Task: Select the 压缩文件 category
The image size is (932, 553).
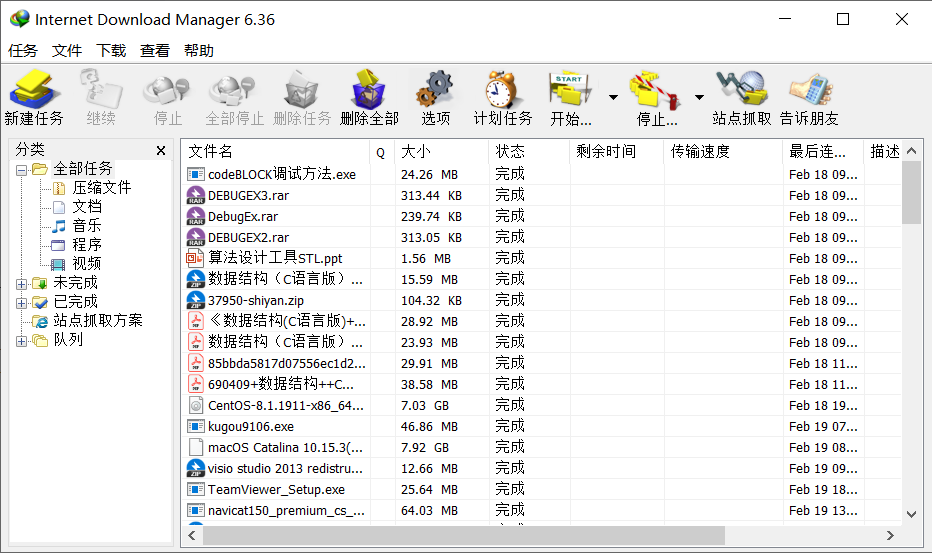Action: (101, 188)
